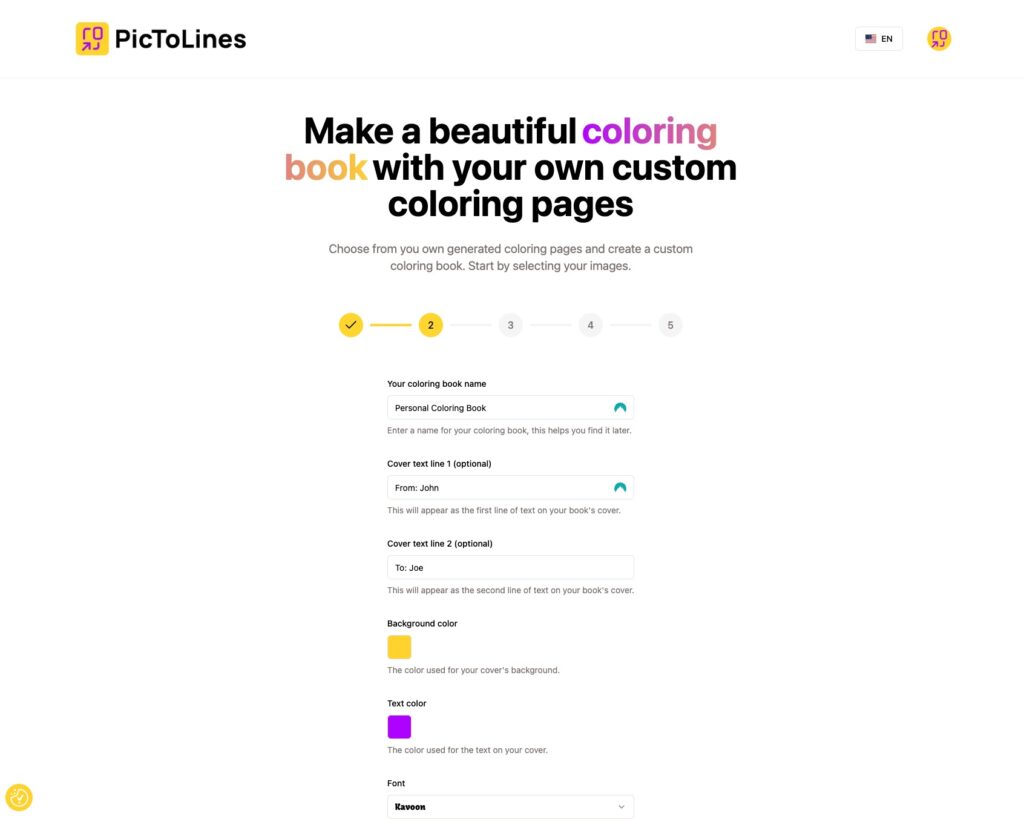1024x819 pixels.
Task: Focus the coloring book name field
Action: [x=510, y=408]
